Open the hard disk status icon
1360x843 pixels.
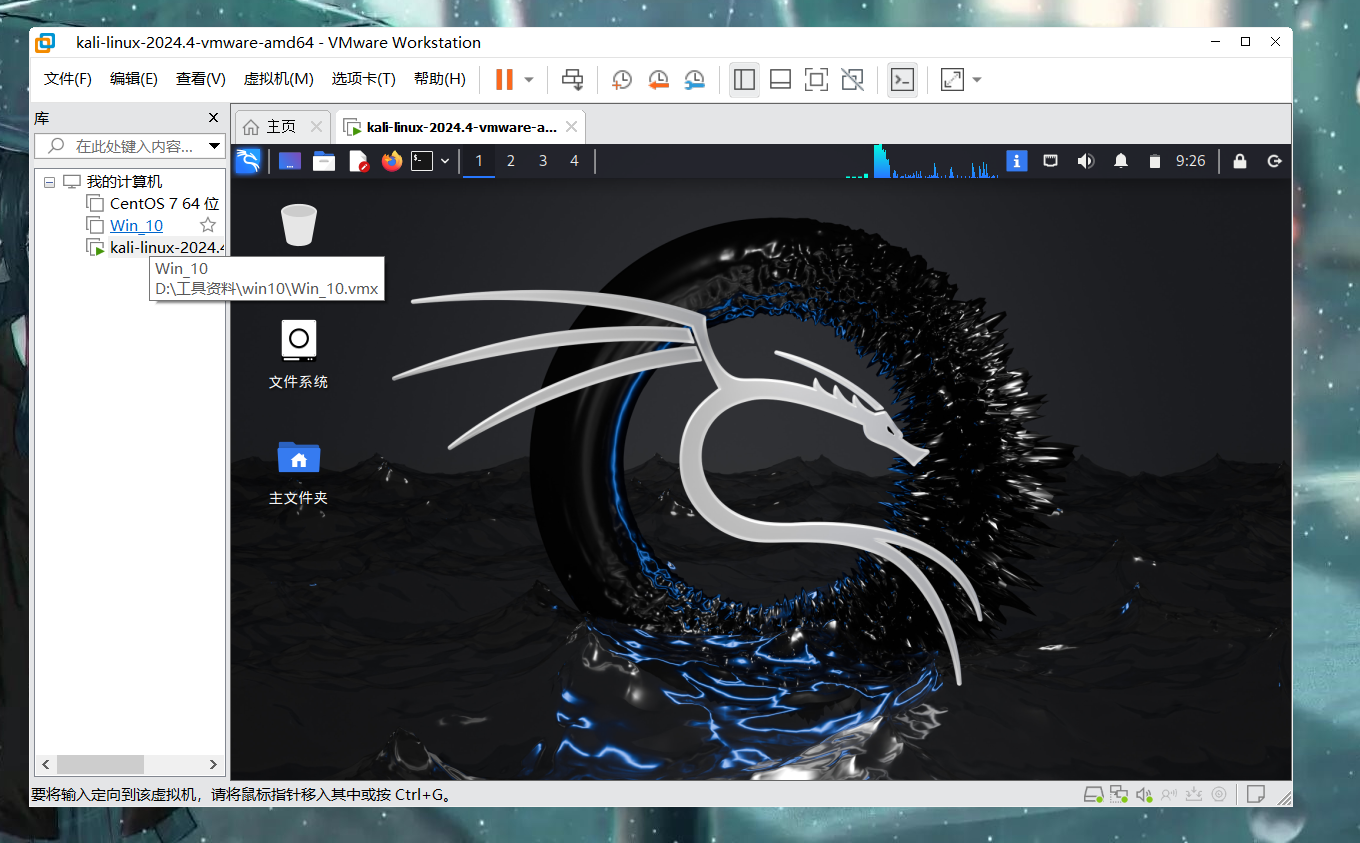click(x=1094, y=795)
